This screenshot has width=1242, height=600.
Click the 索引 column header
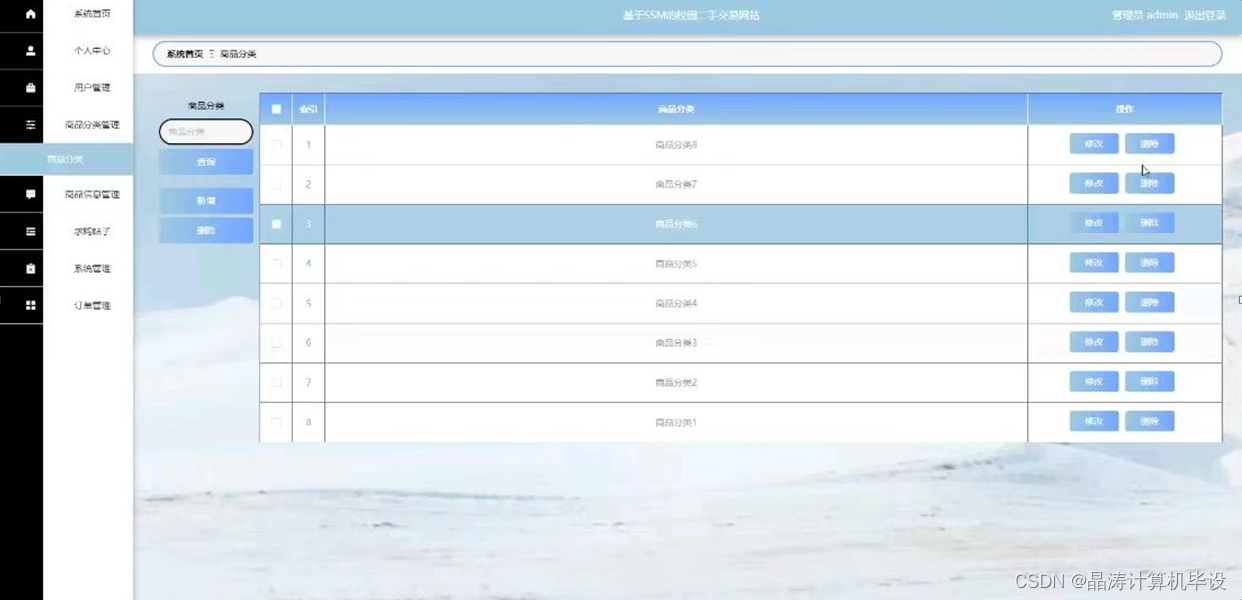[308, 109]
